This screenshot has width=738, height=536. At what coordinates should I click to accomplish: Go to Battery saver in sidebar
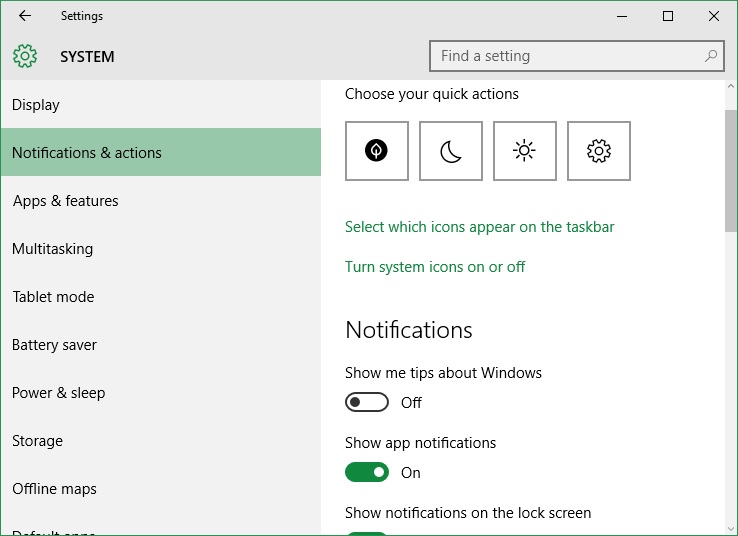[x=161, y=344]
